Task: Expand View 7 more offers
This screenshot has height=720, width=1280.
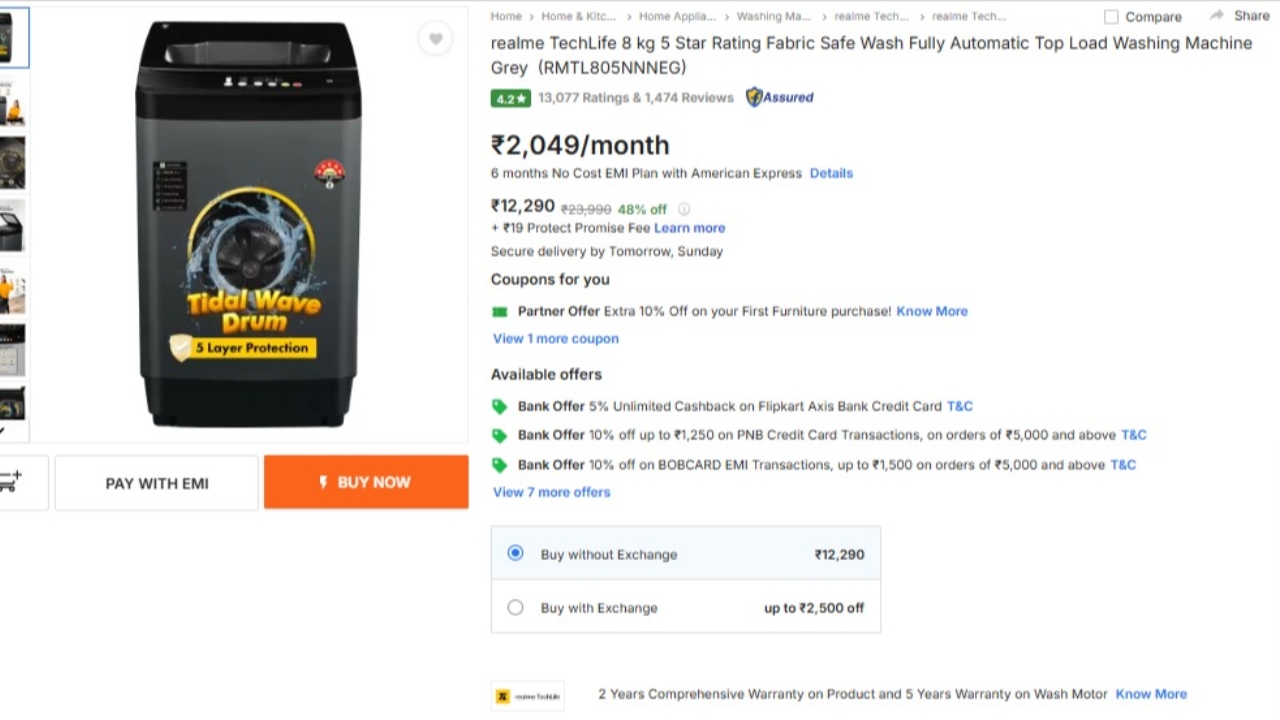Action: 551,492
